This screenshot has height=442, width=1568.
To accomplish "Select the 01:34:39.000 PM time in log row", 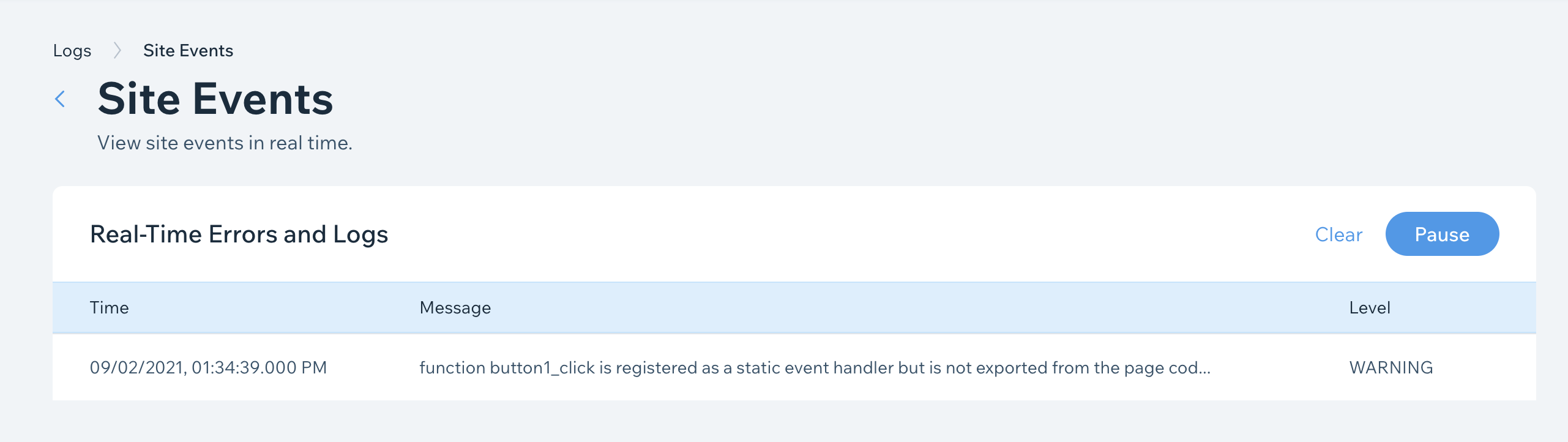I will click(x=259, y=367).
